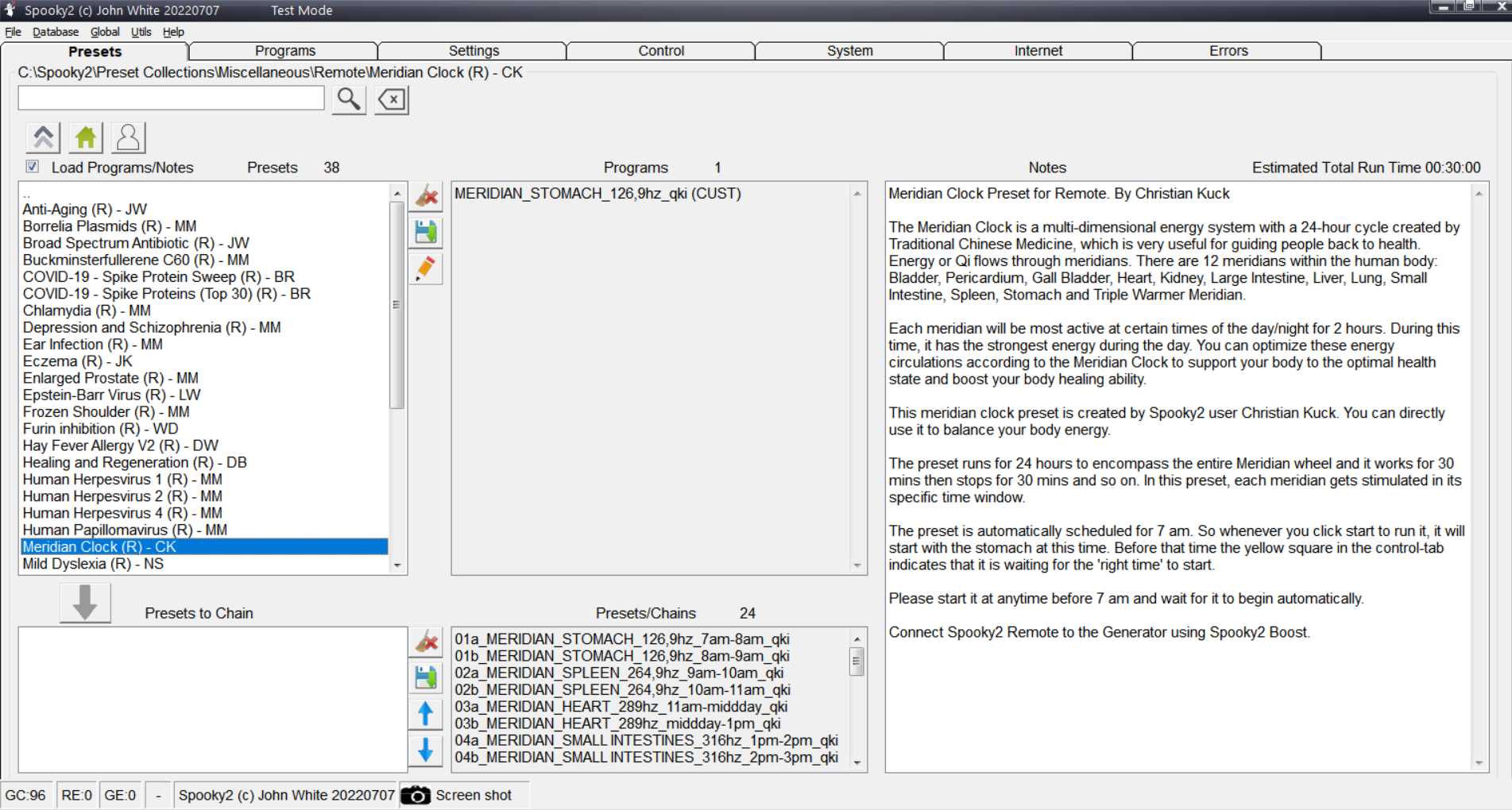
Task: Click the clear search backspace icon
Action: 392,99
